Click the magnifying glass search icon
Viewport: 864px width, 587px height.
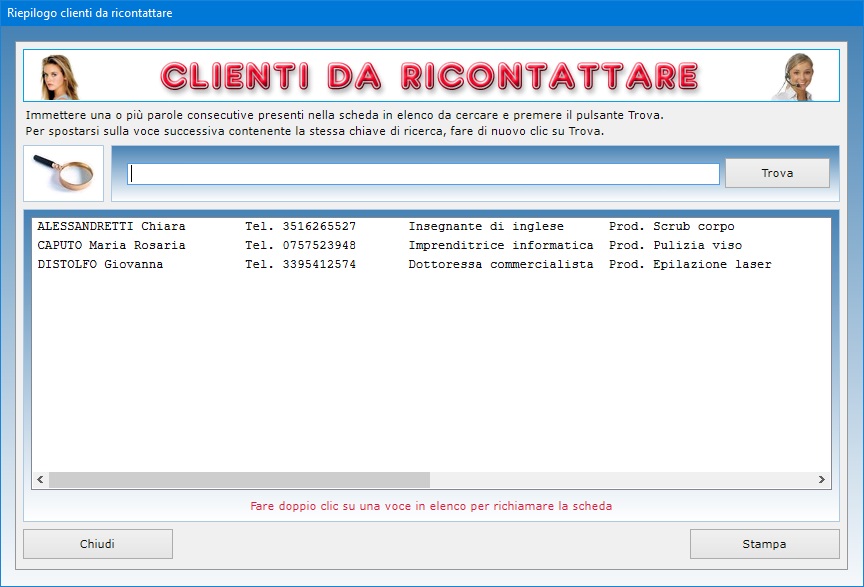pos(63,173)
